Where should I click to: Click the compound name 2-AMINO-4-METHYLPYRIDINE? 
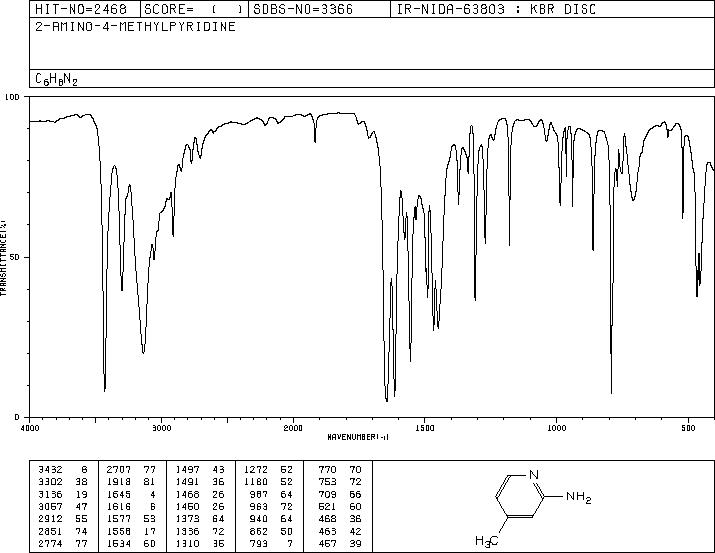point(135,26)
